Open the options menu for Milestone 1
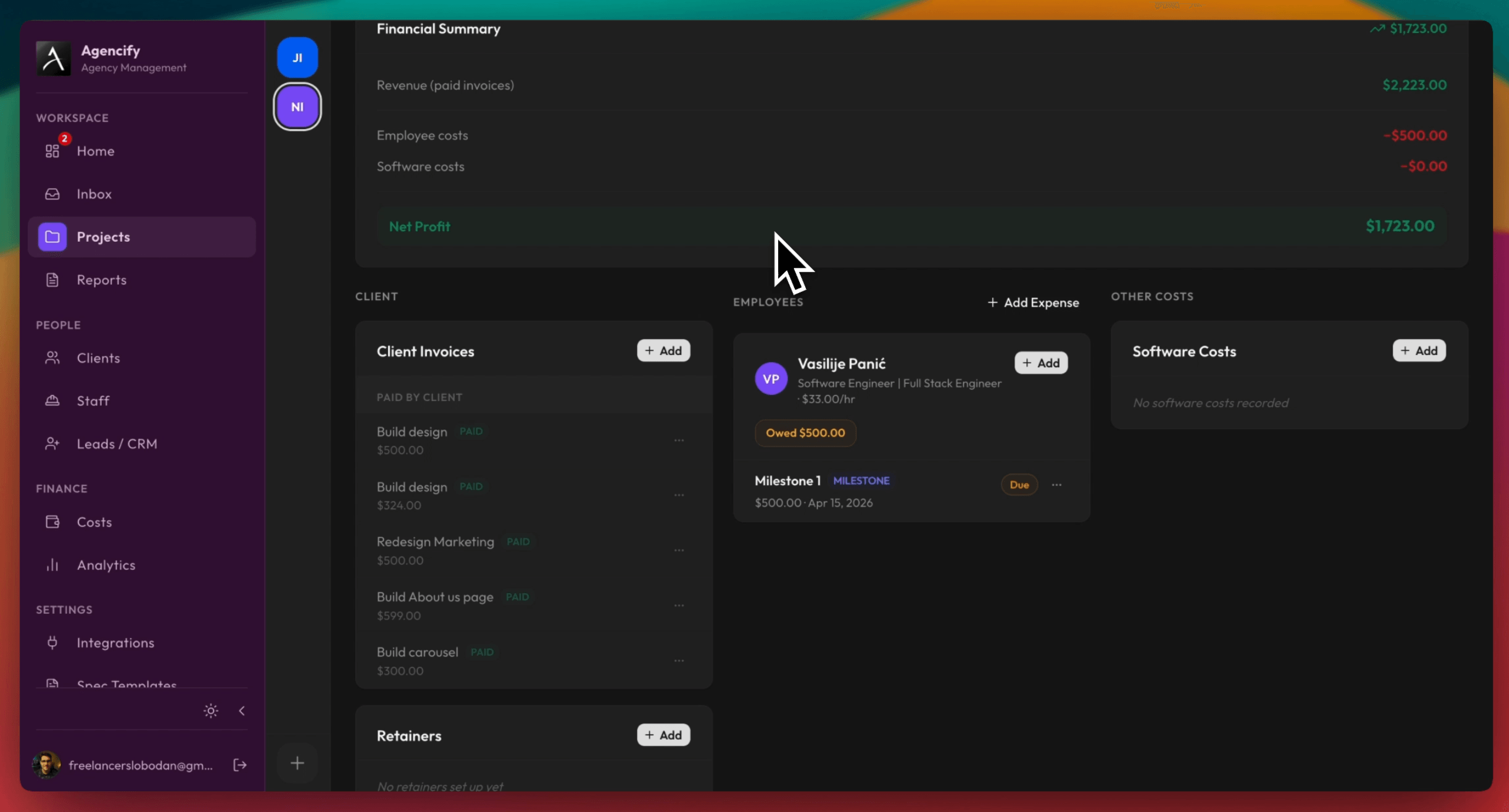The width and height of the screenshot is (1509, 812). (x=1056, y=485)
